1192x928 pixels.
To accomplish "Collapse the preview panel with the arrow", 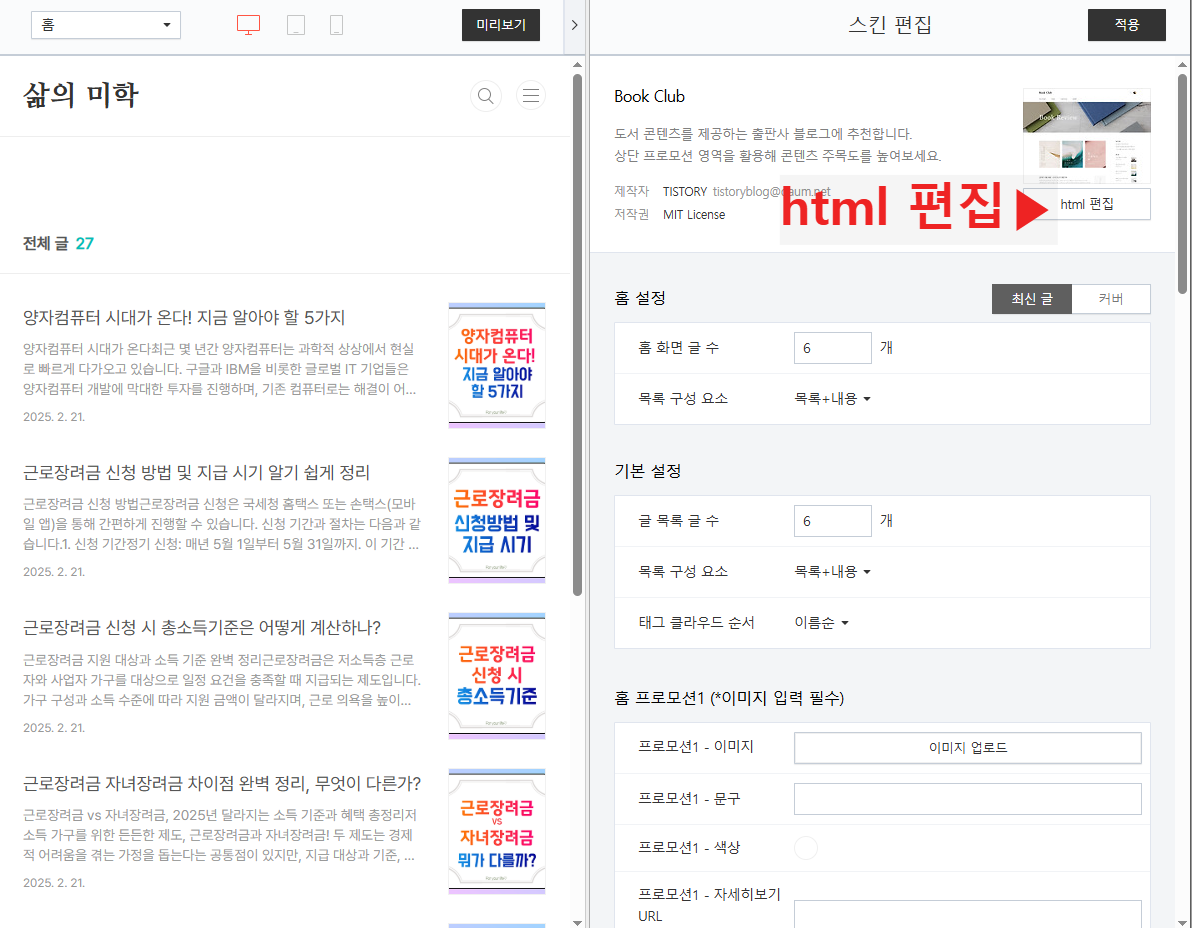I will (575, 25).
